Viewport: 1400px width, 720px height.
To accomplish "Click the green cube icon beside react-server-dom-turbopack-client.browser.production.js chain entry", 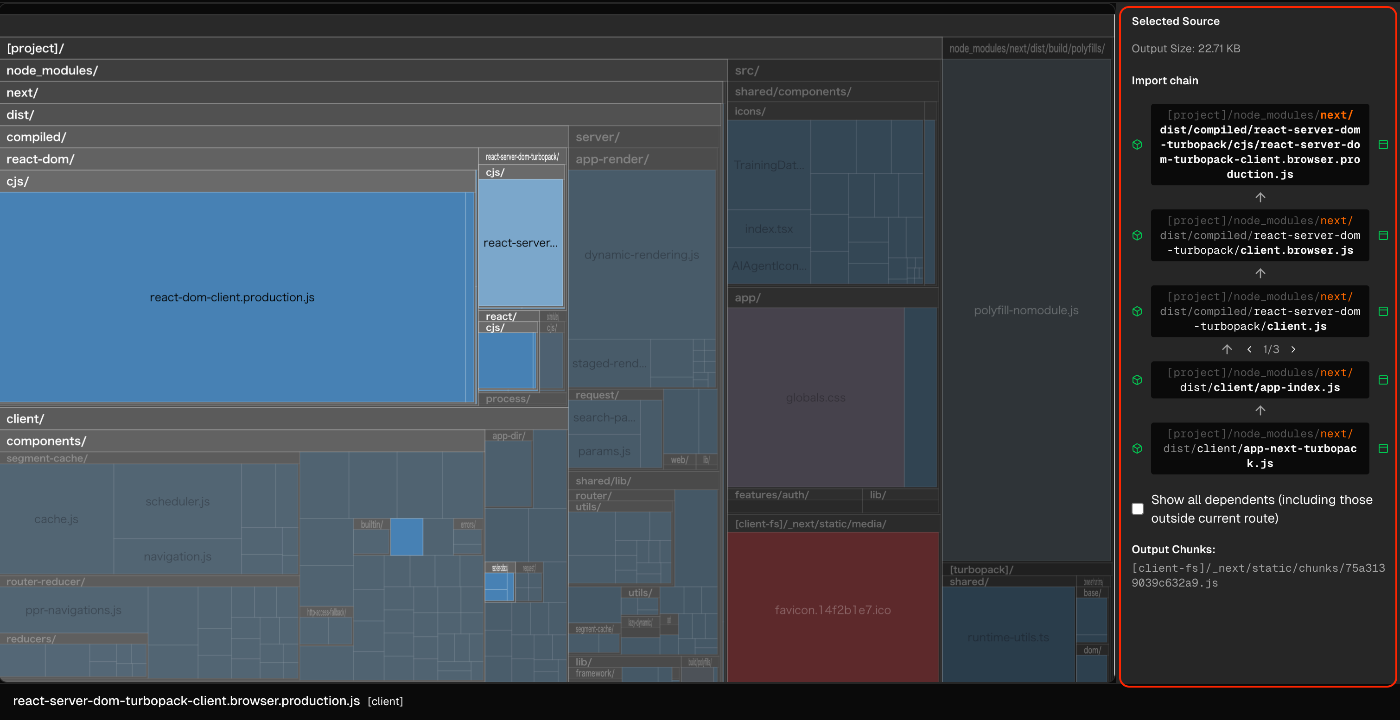I will click(x=1137, y=144).
